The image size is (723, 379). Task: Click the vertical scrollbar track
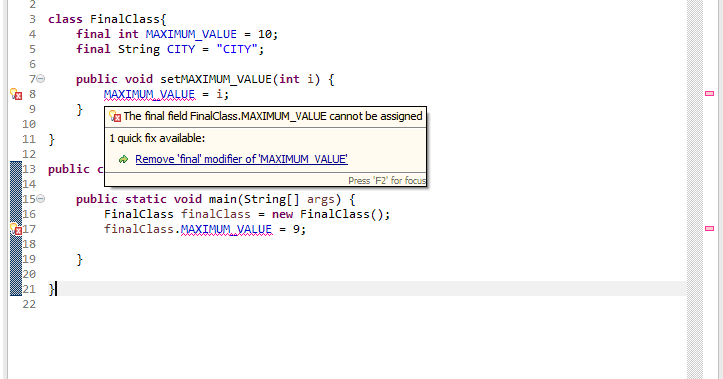694,190
